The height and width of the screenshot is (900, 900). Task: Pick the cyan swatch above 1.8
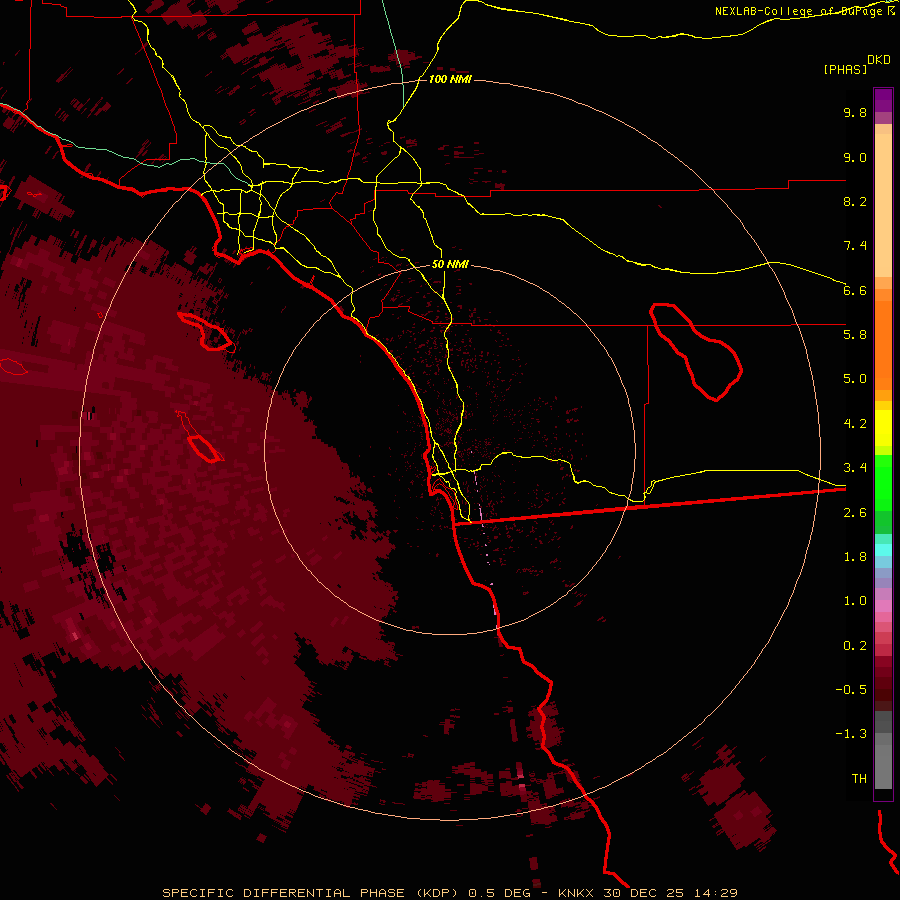pyautogui.click(x=883, y=550)
